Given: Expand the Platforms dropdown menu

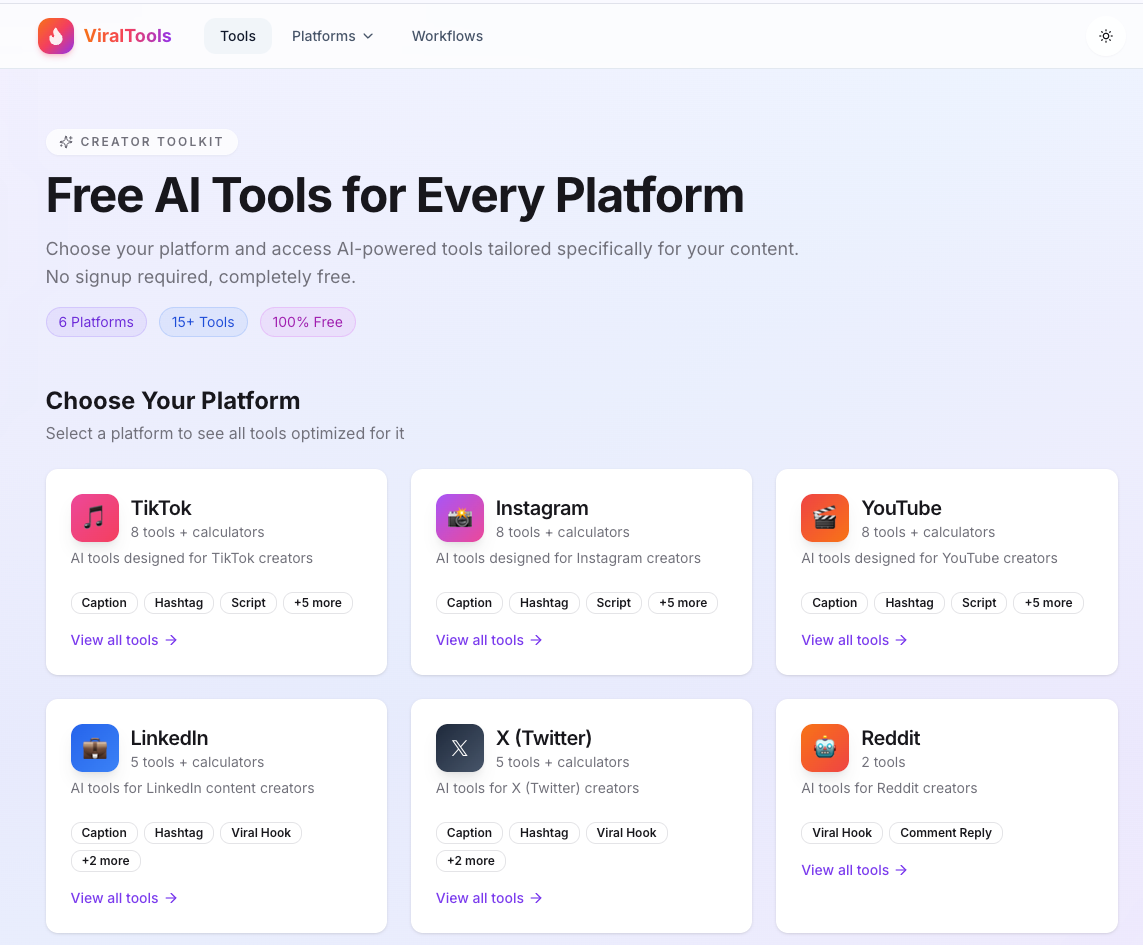Looking at the screenshot, I should tap(332, 36).
